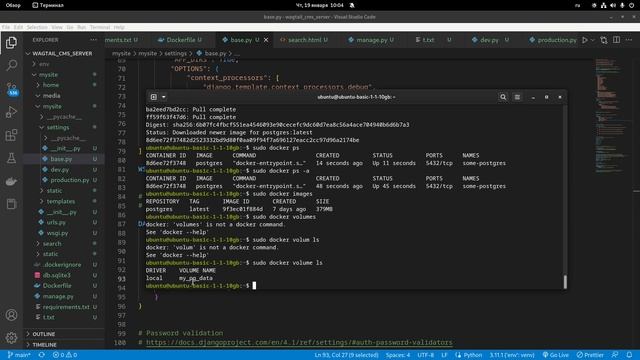Switch to the Dockerfile tab
This screenshot has width=640, height=360.
tap(180, 40)
